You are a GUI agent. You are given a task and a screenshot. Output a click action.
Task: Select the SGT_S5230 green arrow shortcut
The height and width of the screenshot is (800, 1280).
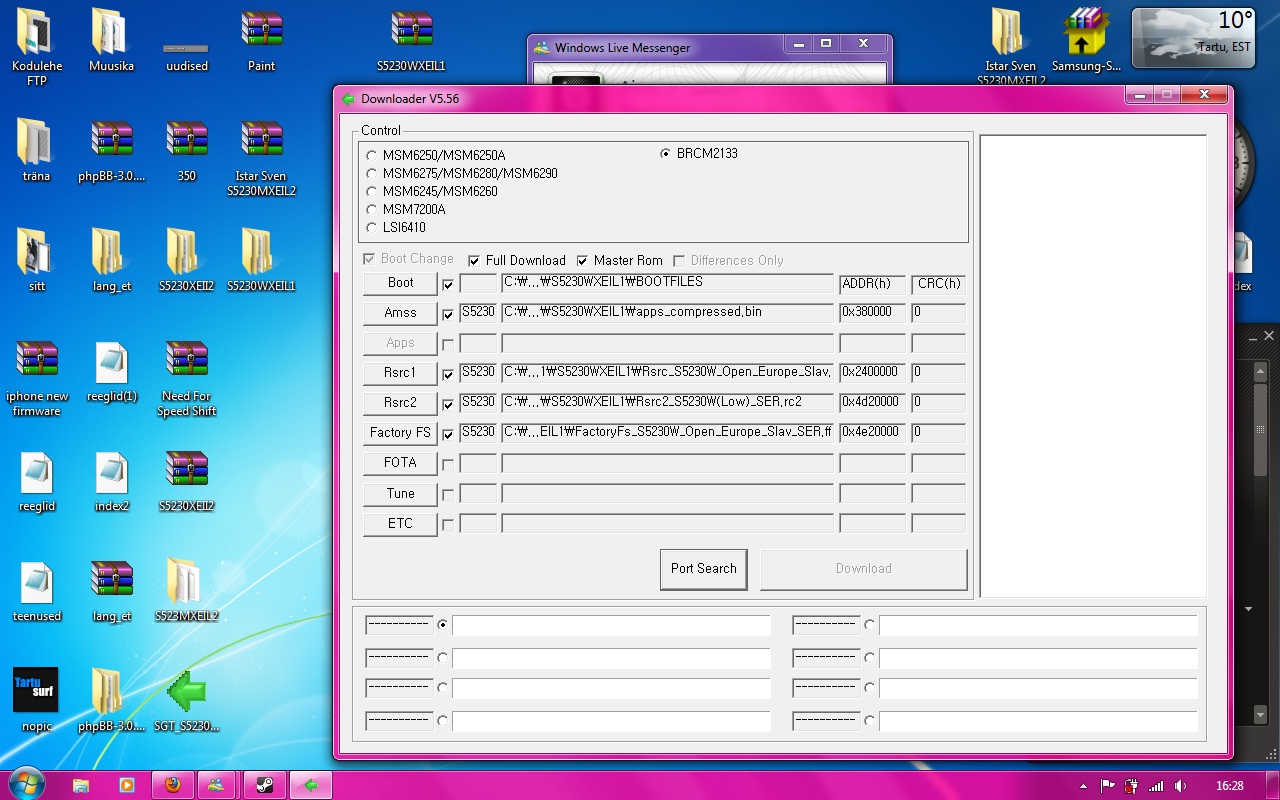pos(186,700)
